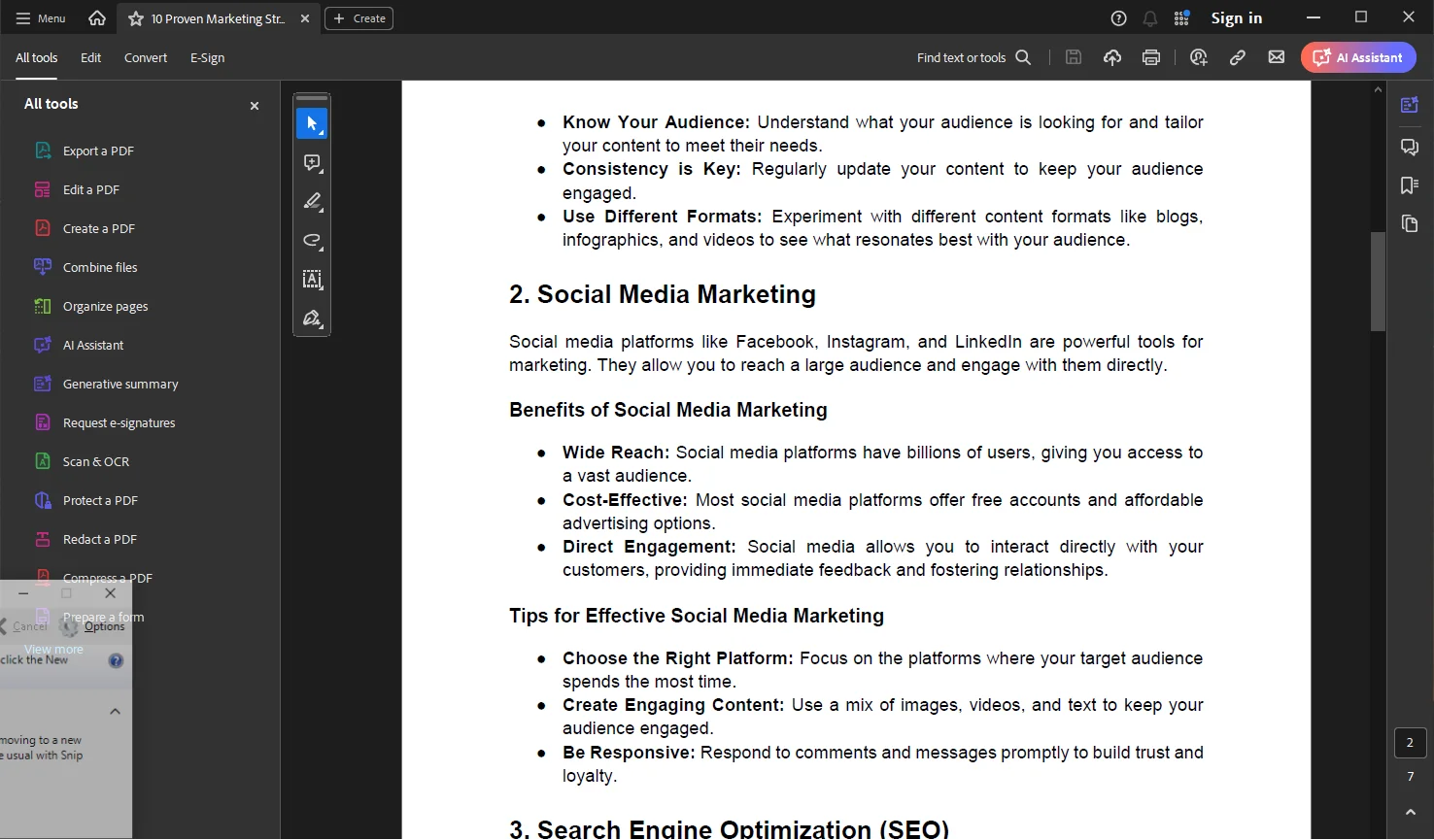Open the Page thumbnails panel icon
The image size is (1434, 840).
(1410, 224)
